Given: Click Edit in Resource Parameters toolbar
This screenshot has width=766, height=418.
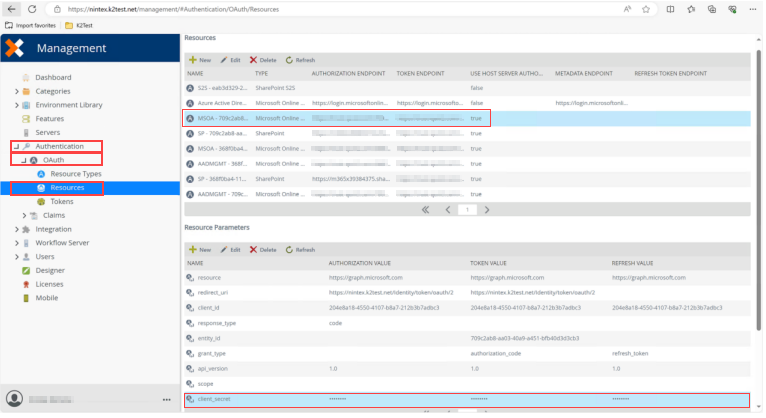Looking at the screenshot, I should tap(230, 250).
